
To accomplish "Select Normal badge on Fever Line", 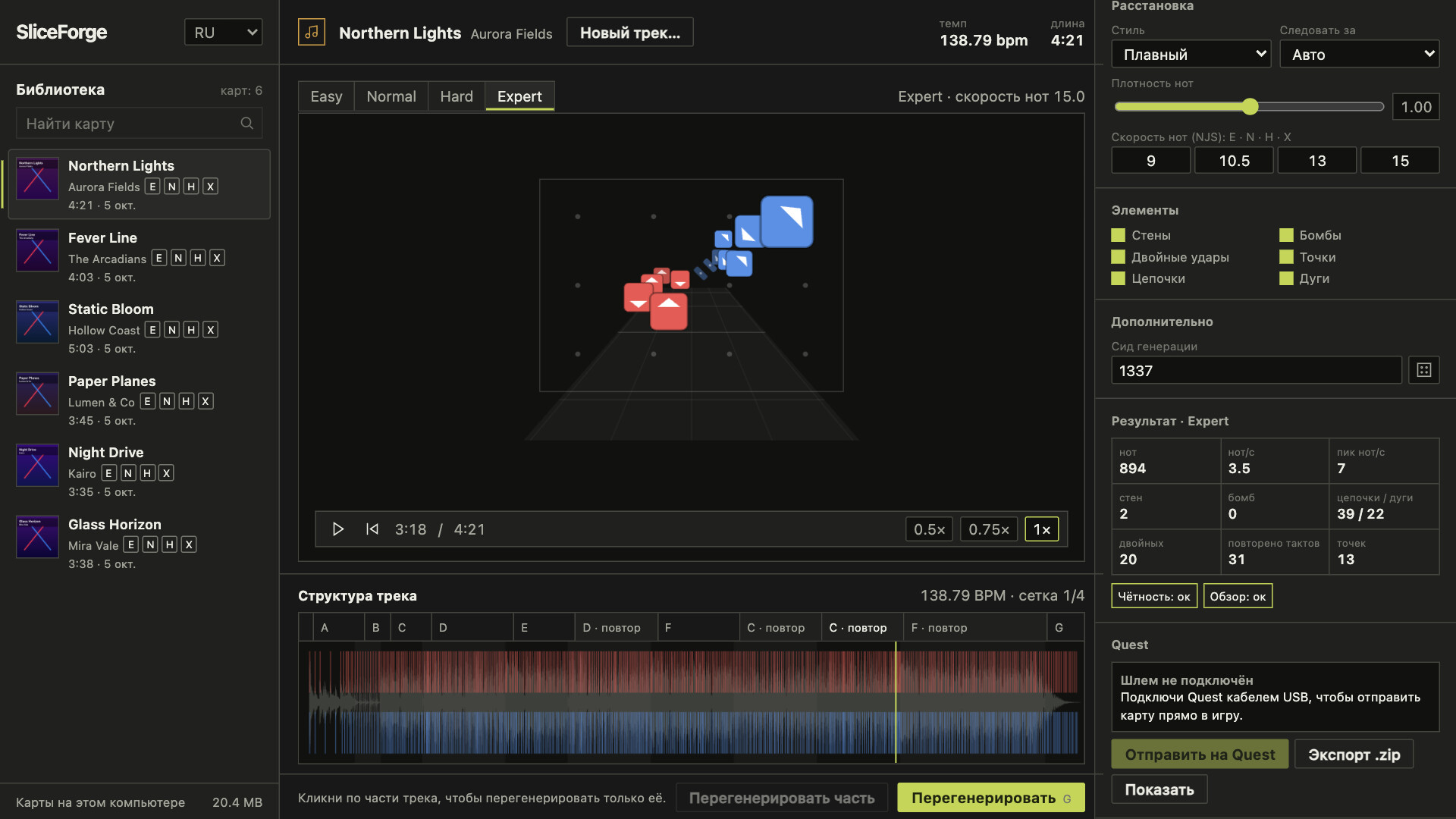I will point(178,258).
